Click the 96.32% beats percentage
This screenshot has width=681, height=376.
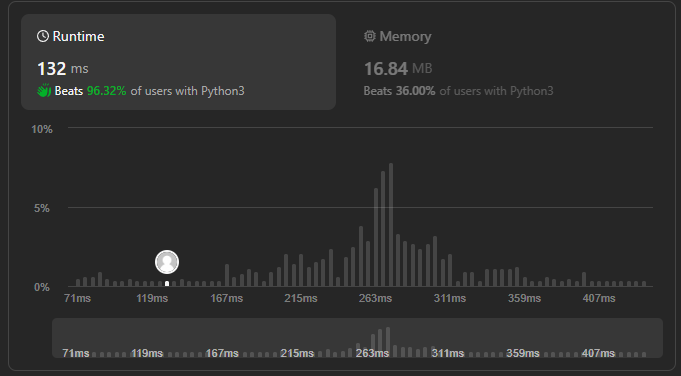pos(106,91)
